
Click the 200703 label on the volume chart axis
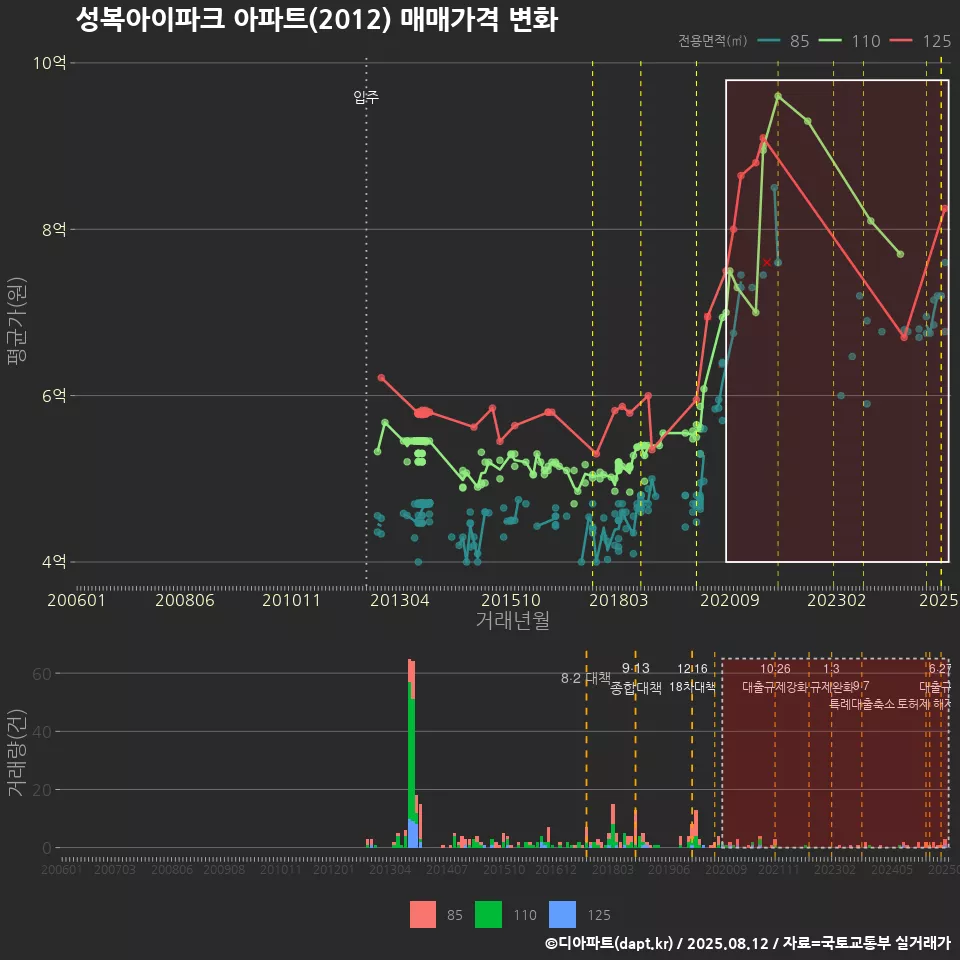pyautogui.click(x=114, y=869)
